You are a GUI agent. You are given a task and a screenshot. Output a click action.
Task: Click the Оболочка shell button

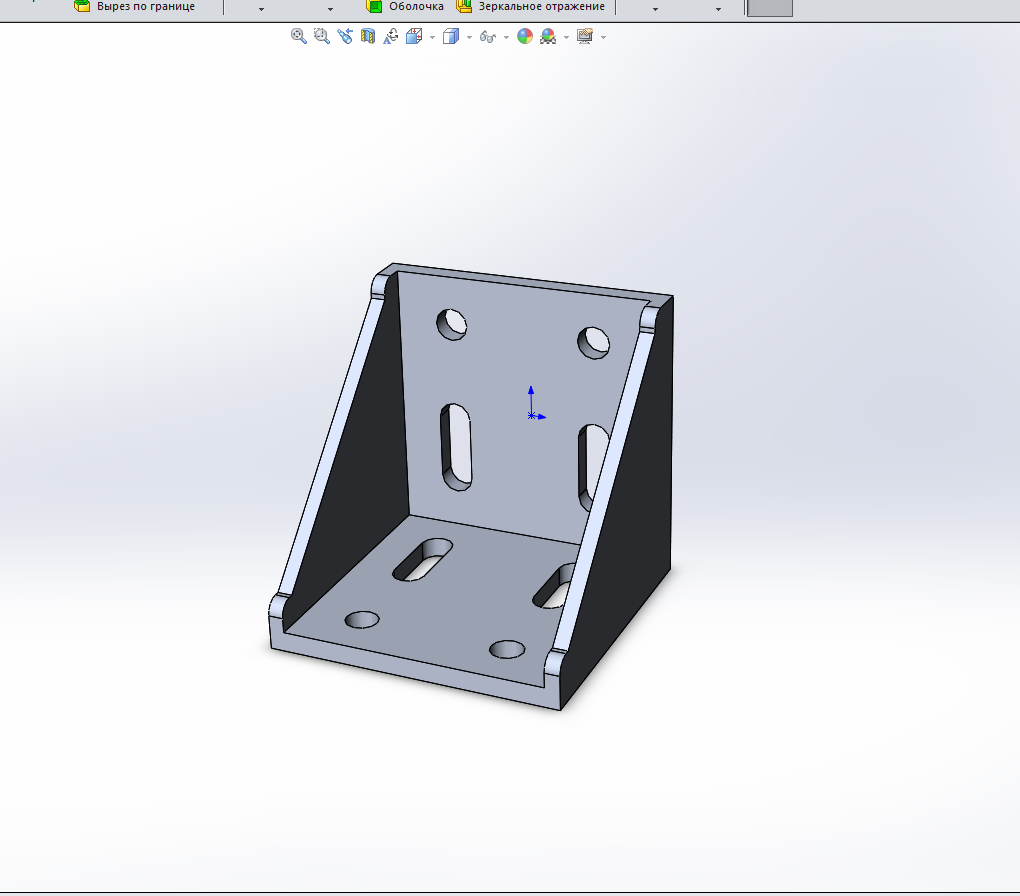tap(405, 7)
